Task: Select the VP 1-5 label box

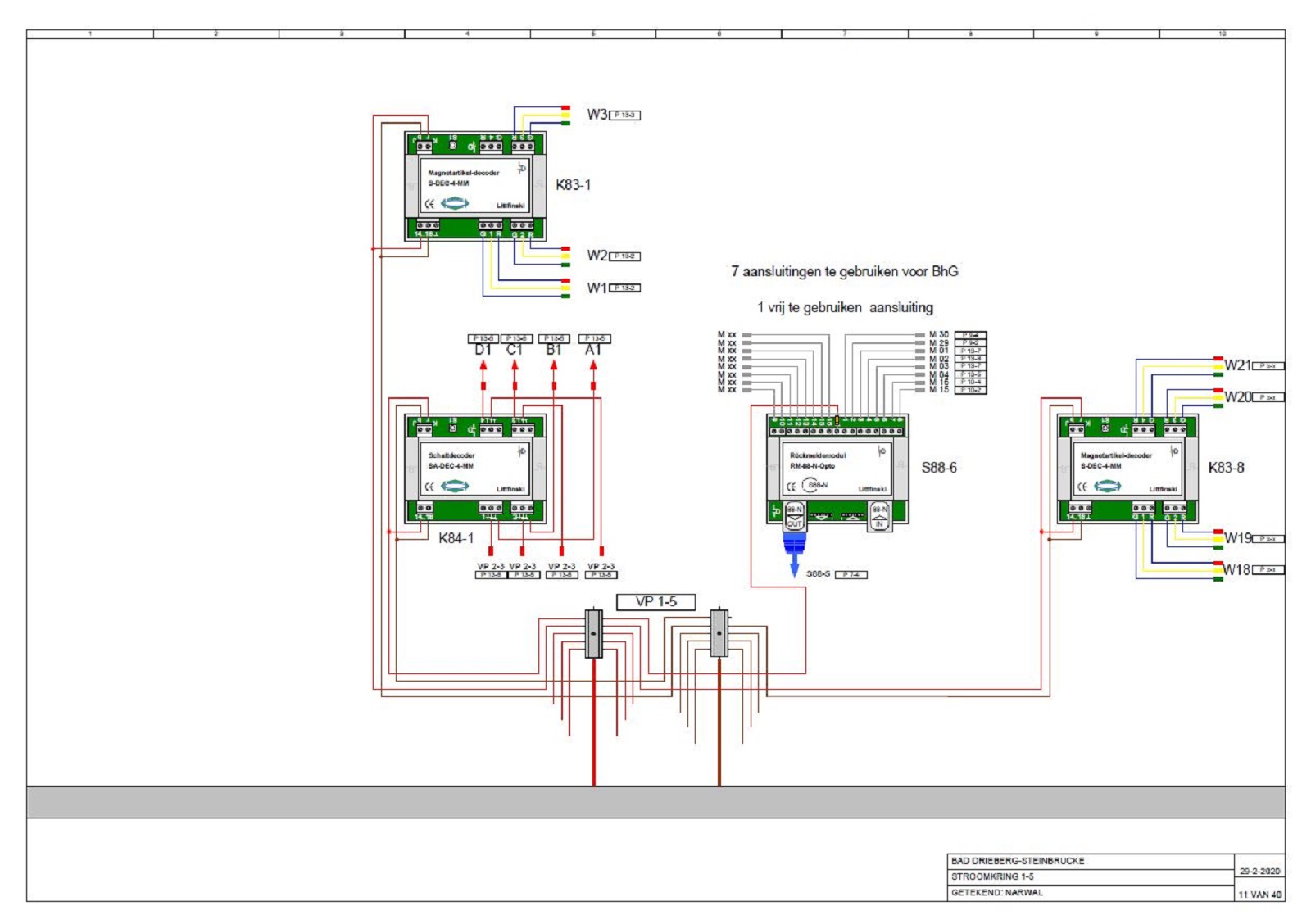Action: click(x=655, y=602)
